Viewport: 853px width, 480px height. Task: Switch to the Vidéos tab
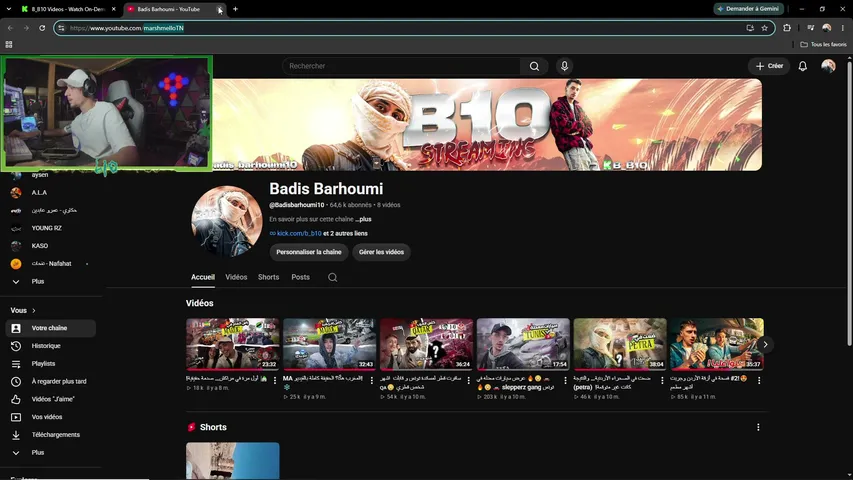(x=236, y=277)
